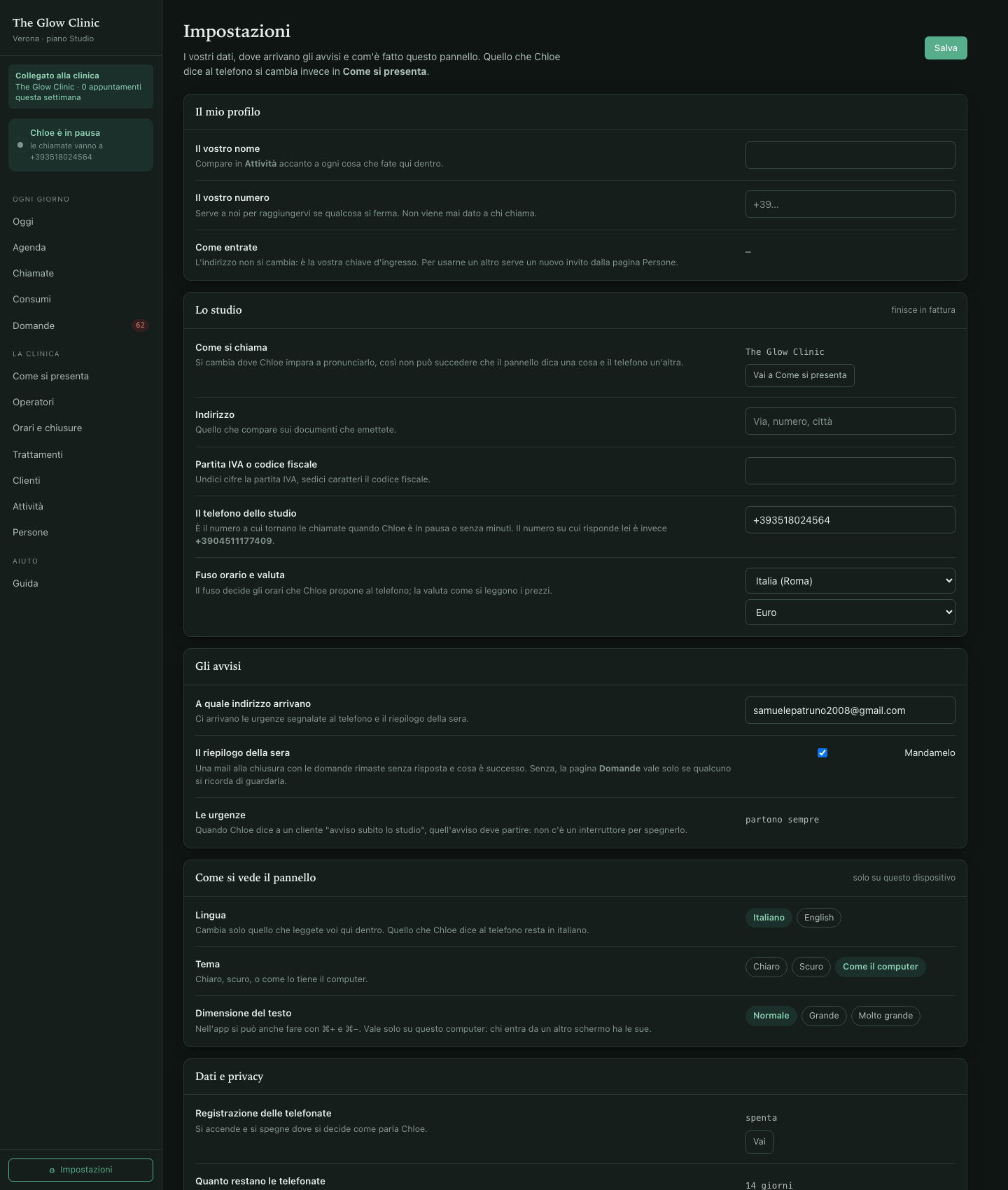The image size is (1008, 1190).
Task: Click the bold Come si presenta text in intro
Action: pyautogui.click(x=384, y=71)
